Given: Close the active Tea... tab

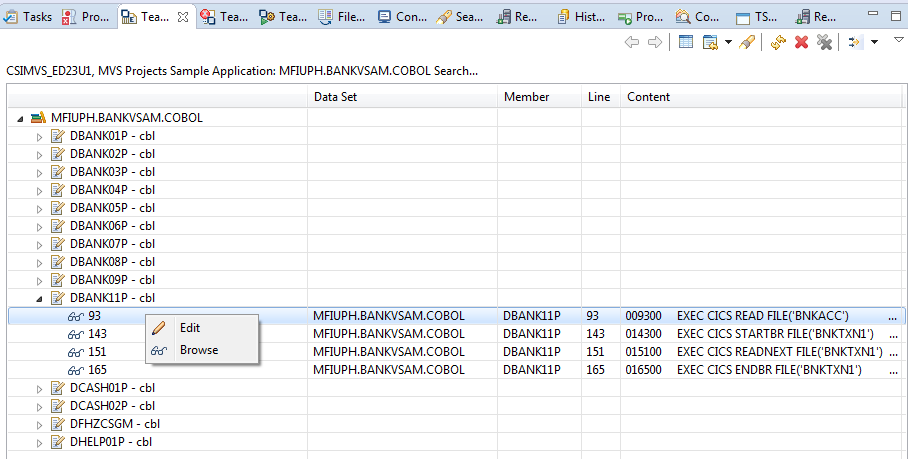Looking at the screenshot, I should coord(183,17).
